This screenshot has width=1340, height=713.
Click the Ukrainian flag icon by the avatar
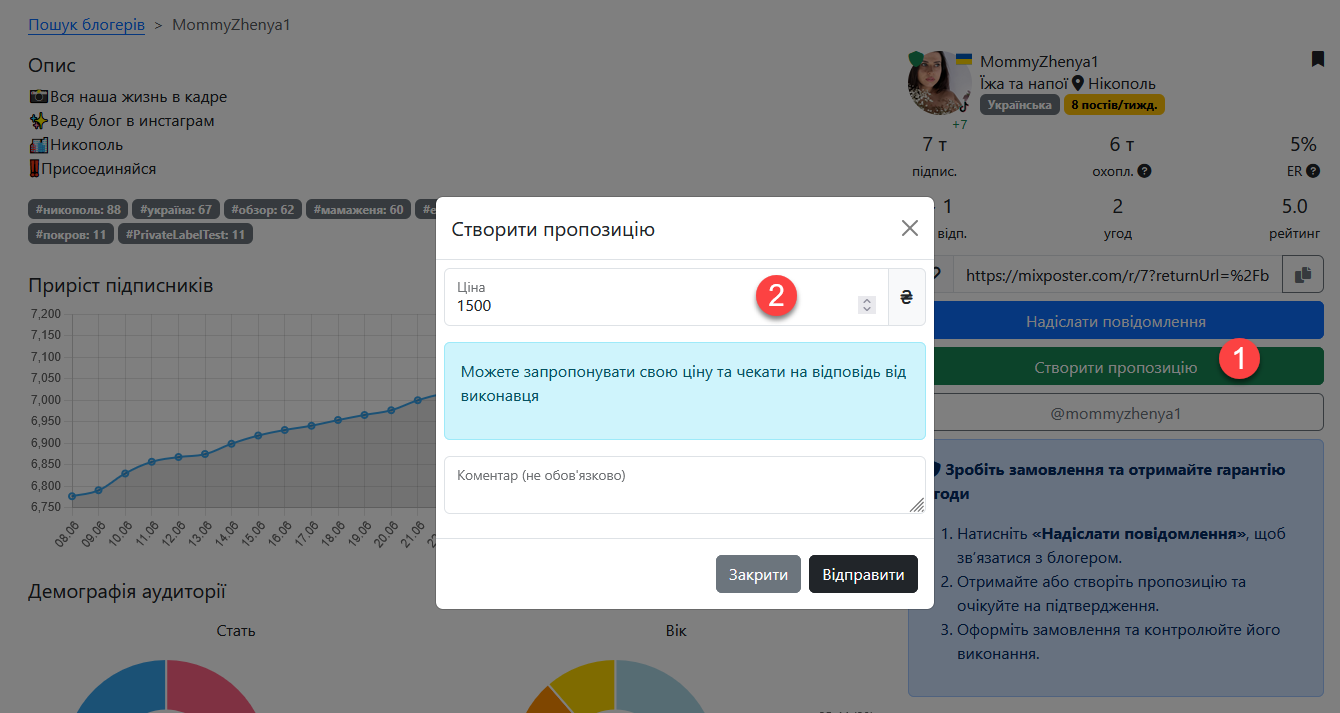point(963,59)
